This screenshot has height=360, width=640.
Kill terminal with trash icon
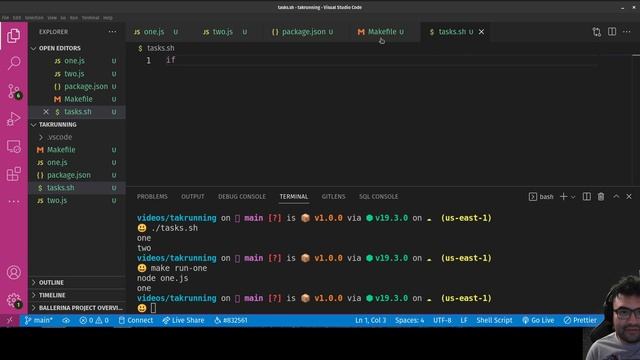click(x=601, y=197)
